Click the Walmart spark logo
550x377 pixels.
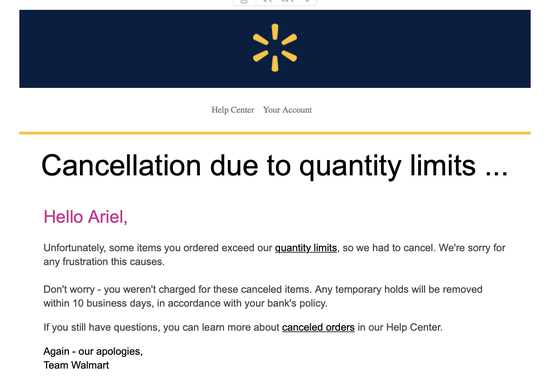pyautogui.click(x=275, y=48)
